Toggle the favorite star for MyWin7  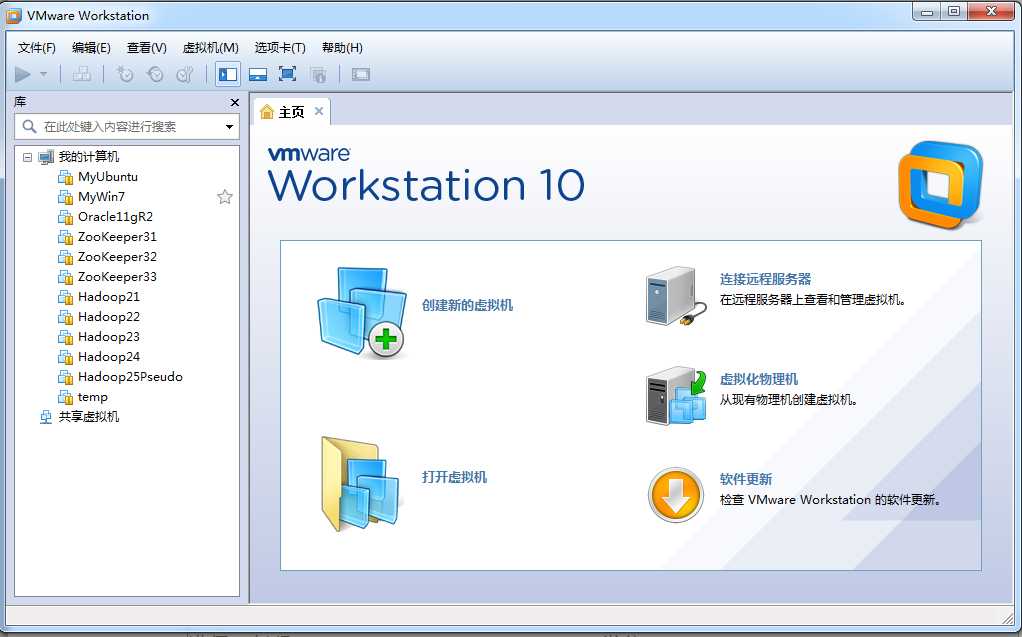click(225, 197)
